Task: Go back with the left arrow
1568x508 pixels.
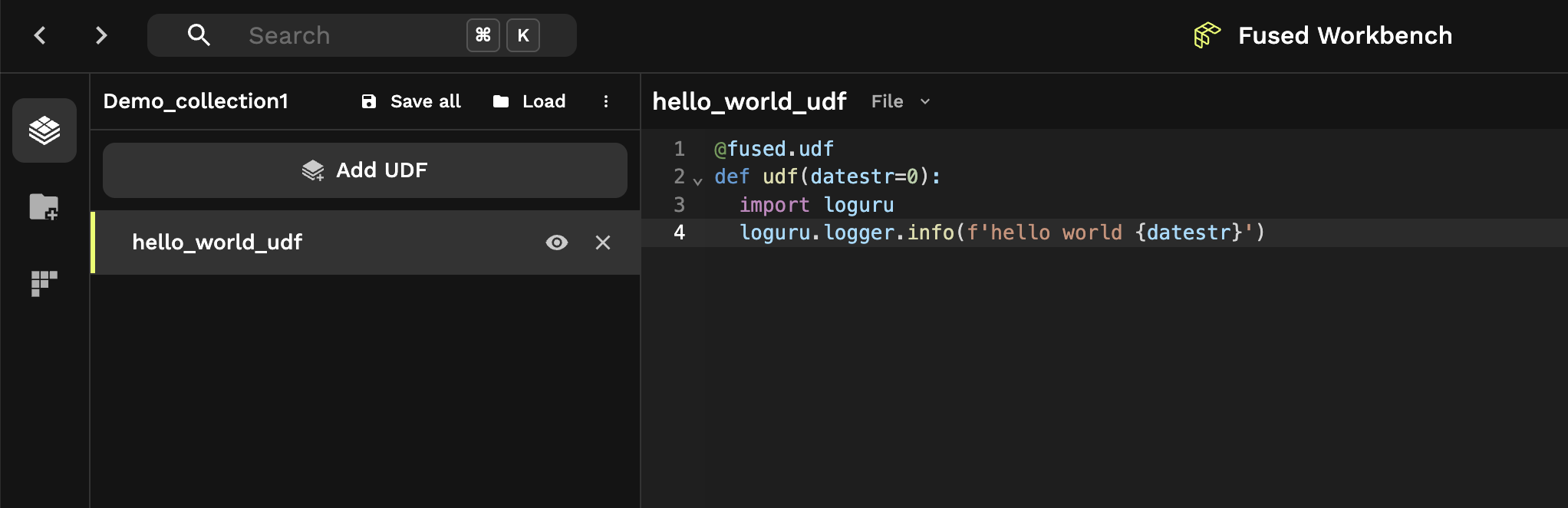Action: click(40, 35)
